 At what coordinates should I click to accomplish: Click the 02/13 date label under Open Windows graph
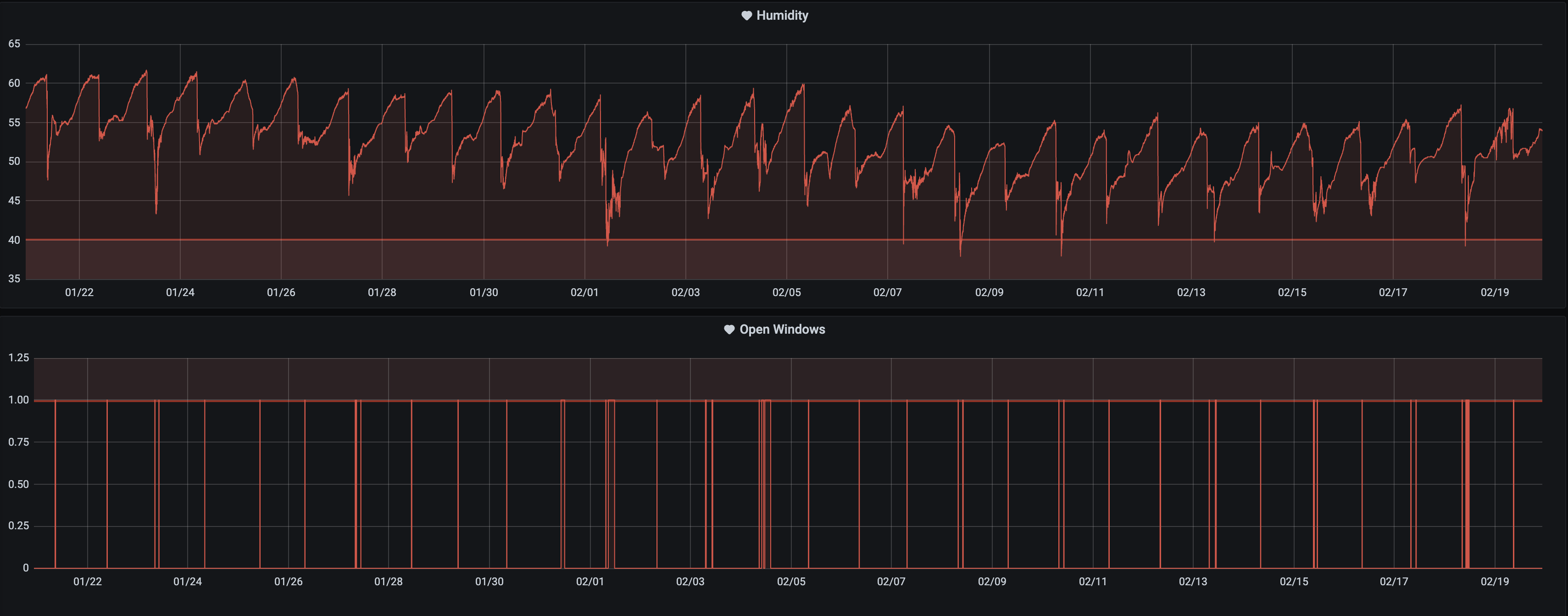(x=1192, y=582)
